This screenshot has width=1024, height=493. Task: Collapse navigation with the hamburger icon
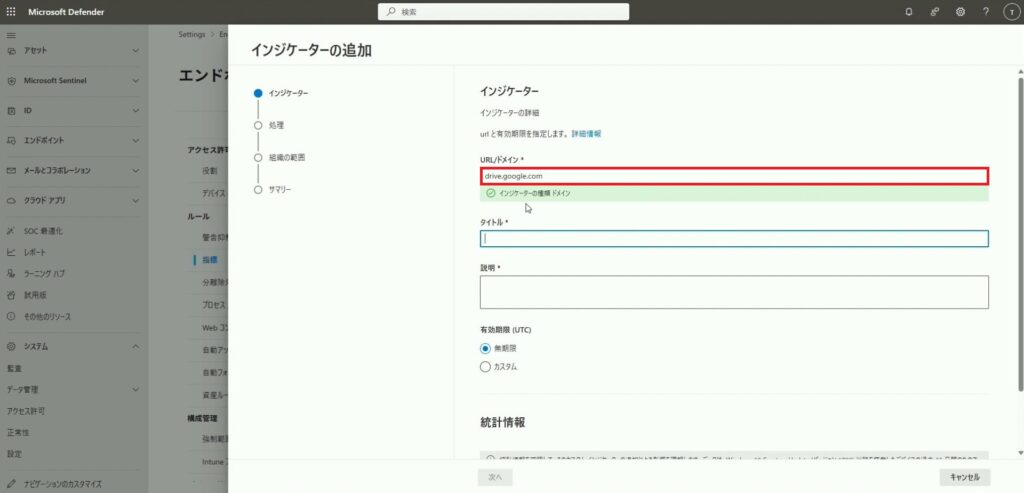click(11, 35)
